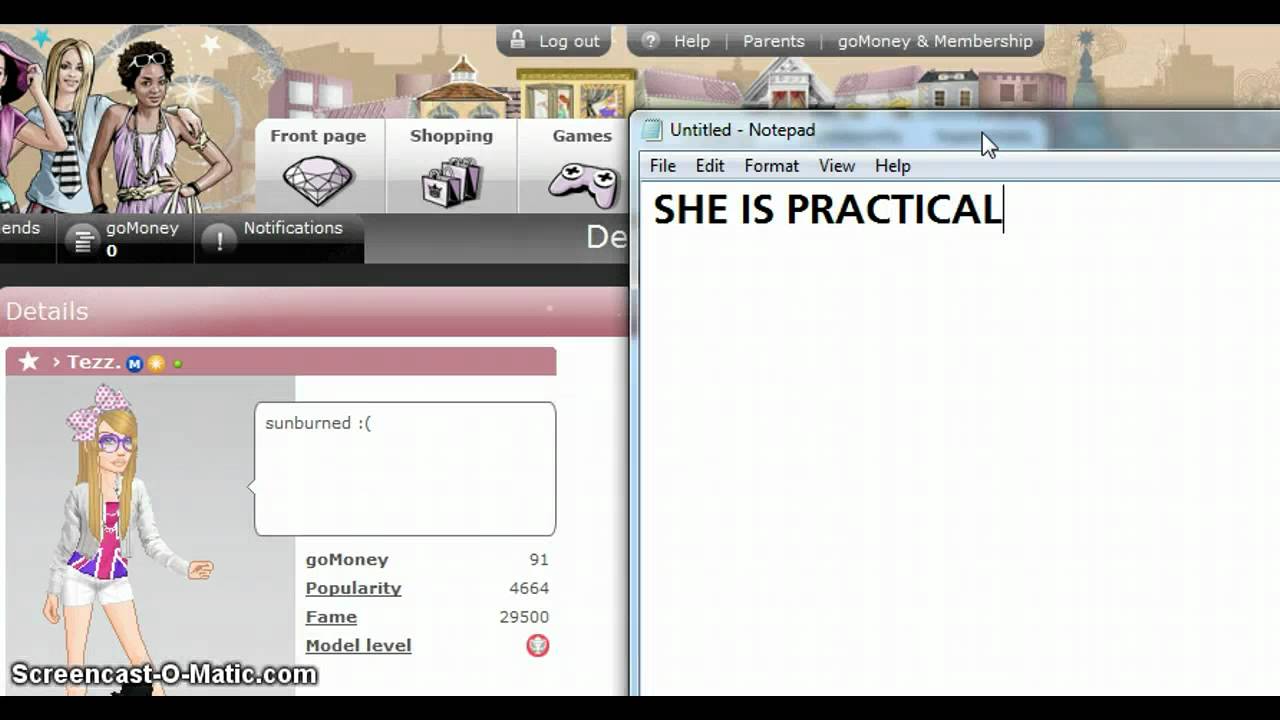Select the Shopping tab label
Viewport: 1280px width, 720px height.
(451, 136)
